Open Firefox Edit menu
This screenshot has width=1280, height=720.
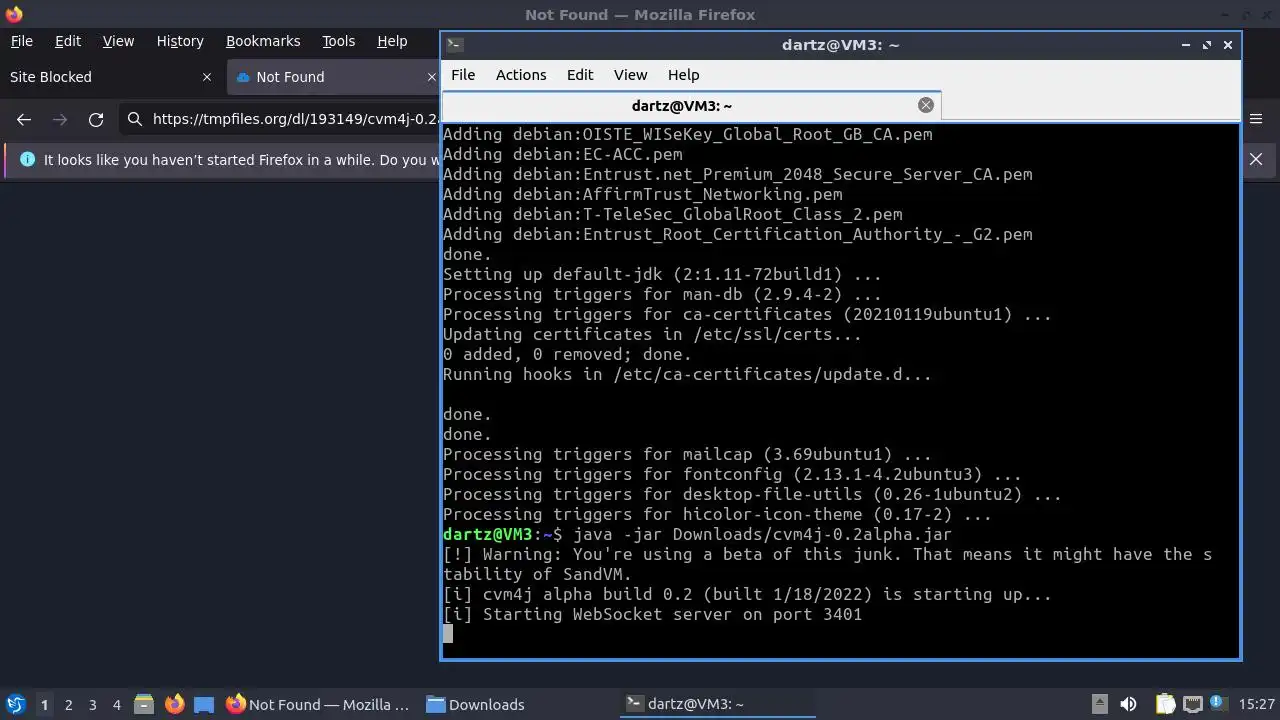coord(68,41)
